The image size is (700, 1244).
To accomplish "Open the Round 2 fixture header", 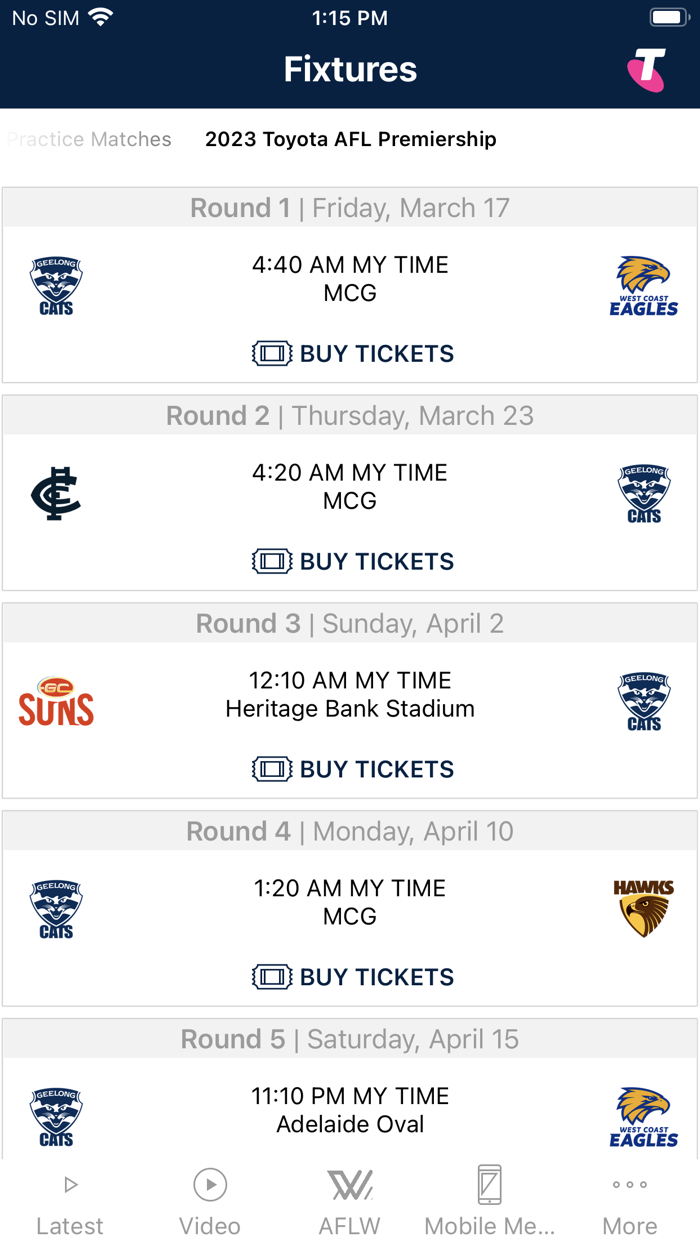I will [350, 415].
